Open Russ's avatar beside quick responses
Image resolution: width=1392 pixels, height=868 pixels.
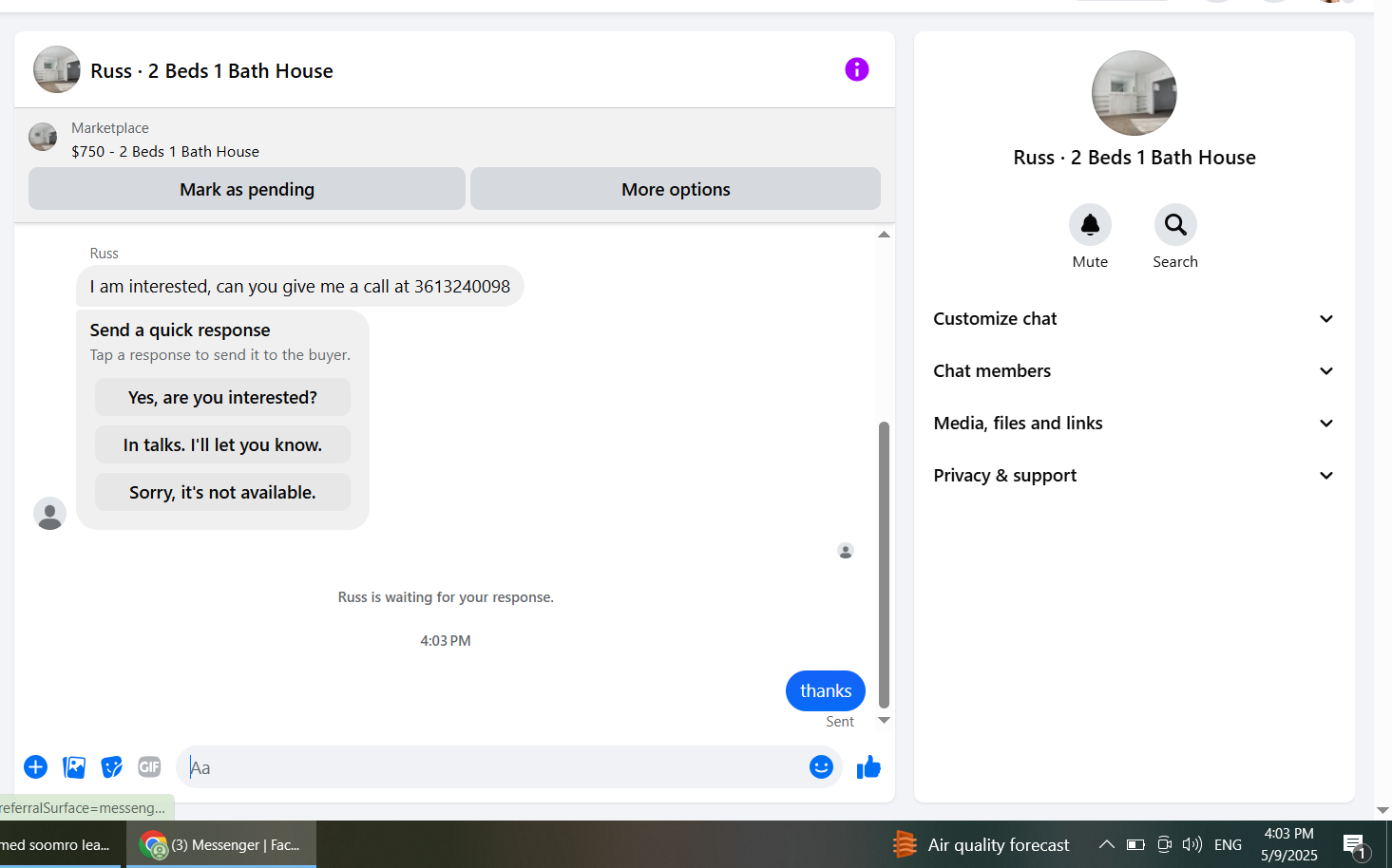(49, 513)
